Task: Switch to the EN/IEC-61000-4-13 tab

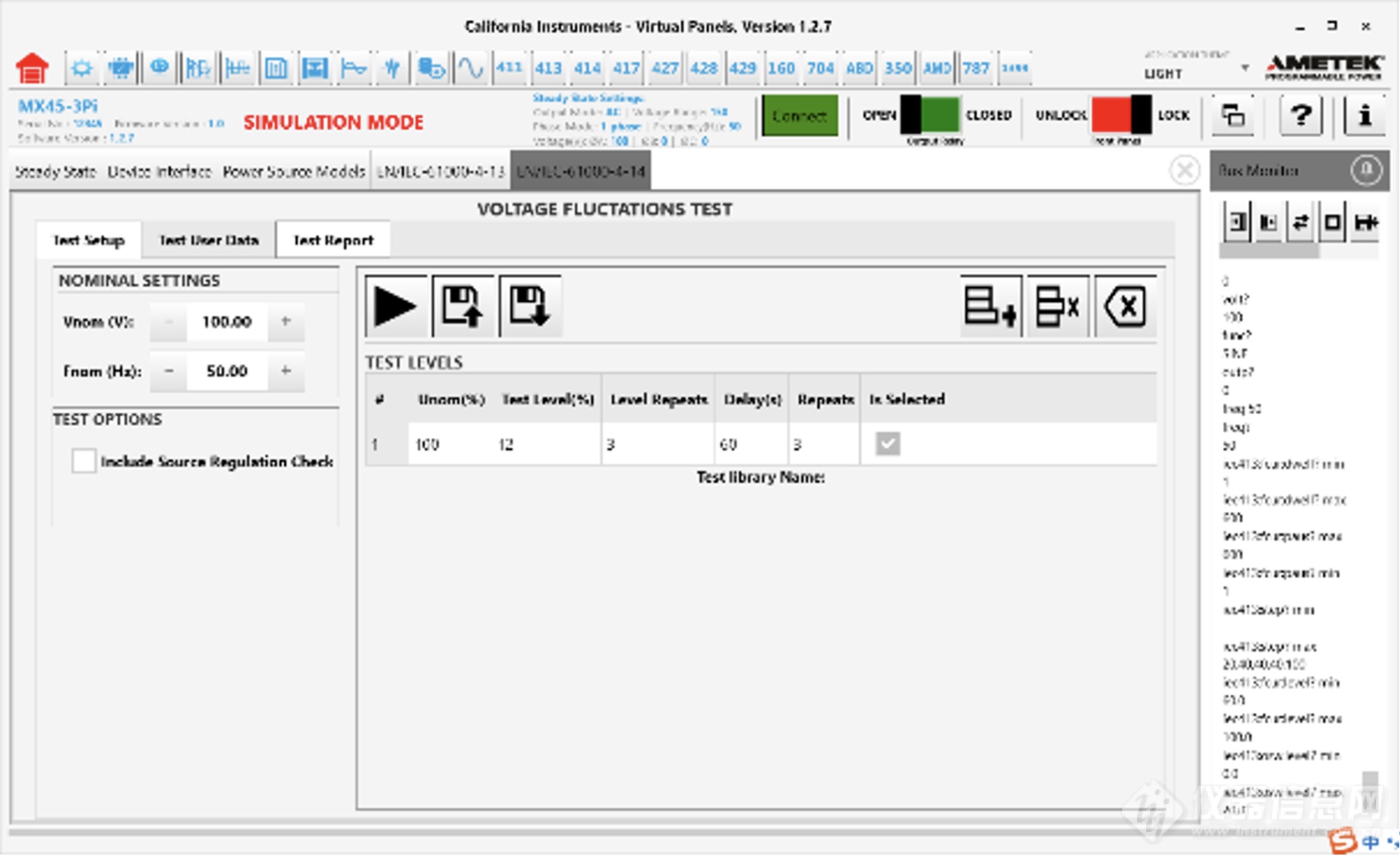Action: 440,172
